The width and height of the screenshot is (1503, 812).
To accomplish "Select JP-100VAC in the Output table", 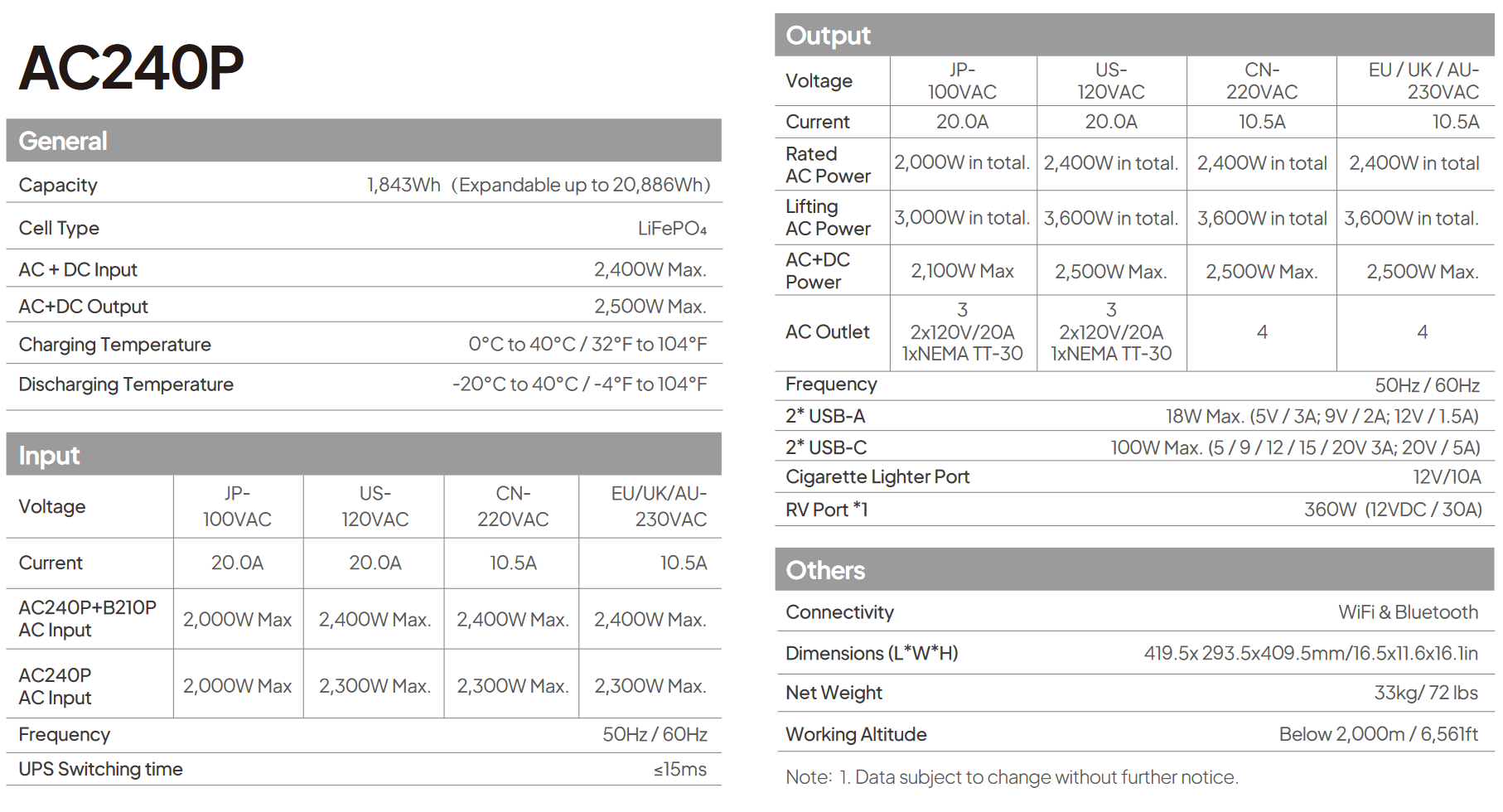I will [962, 80].
